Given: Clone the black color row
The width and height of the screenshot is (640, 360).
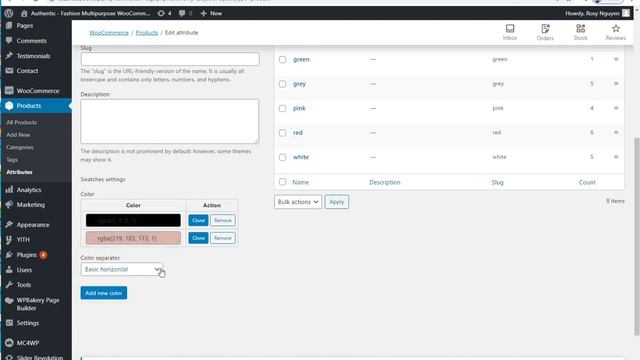Looking at the screenshot, I should click(198, 220).
